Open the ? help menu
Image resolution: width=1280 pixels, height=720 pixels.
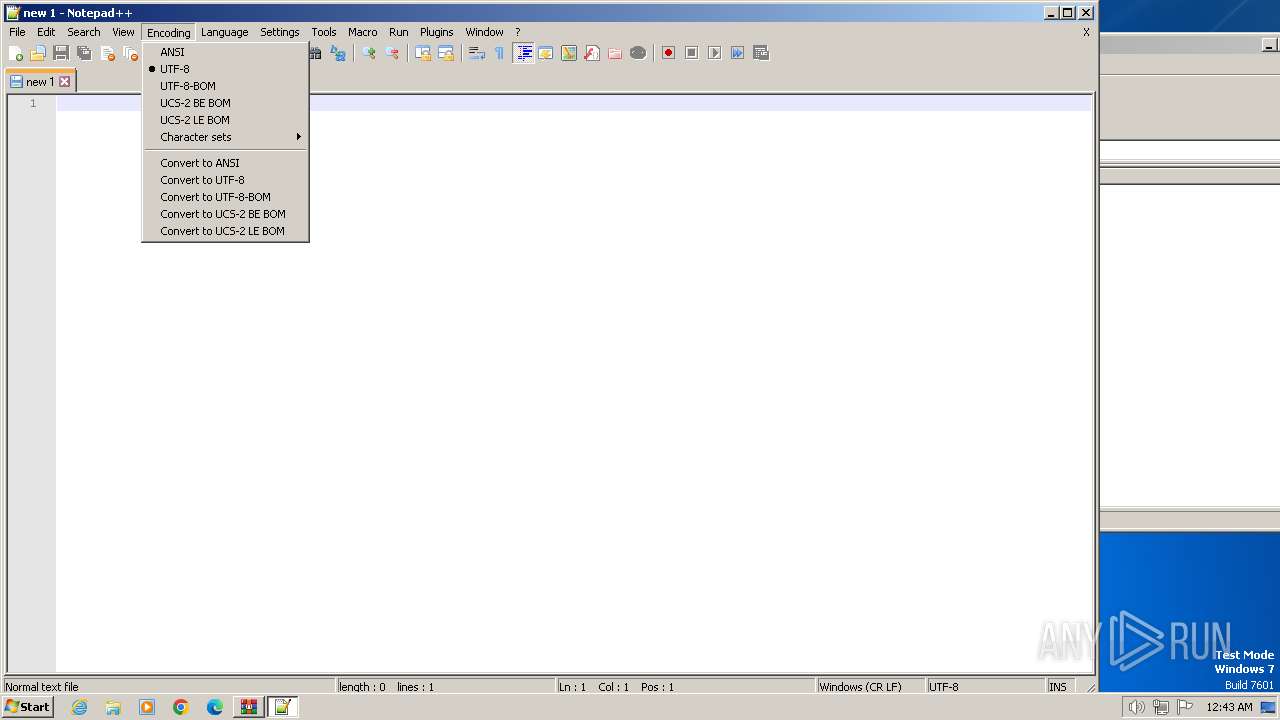[x=517, y=32]
